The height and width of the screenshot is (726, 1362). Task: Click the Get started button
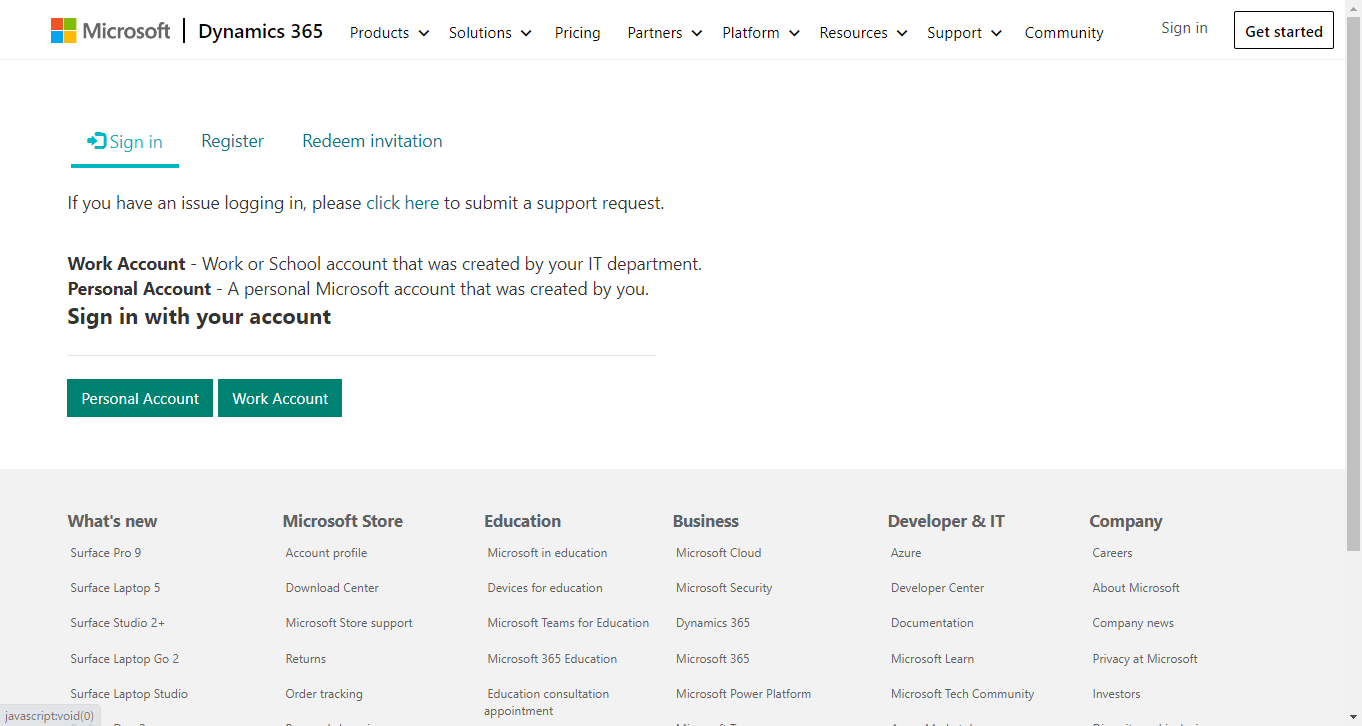click(1283, 30)
